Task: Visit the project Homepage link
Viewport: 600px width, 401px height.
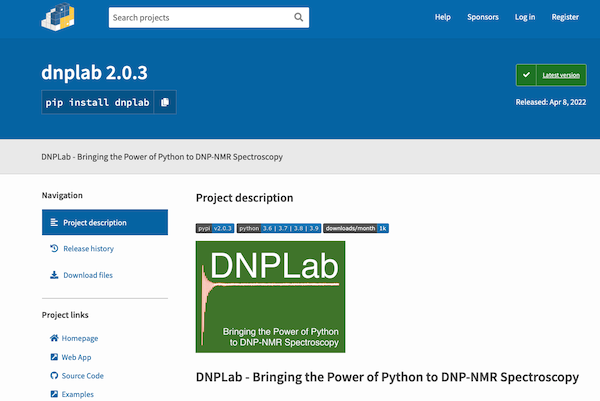Action: click(80, 338)
